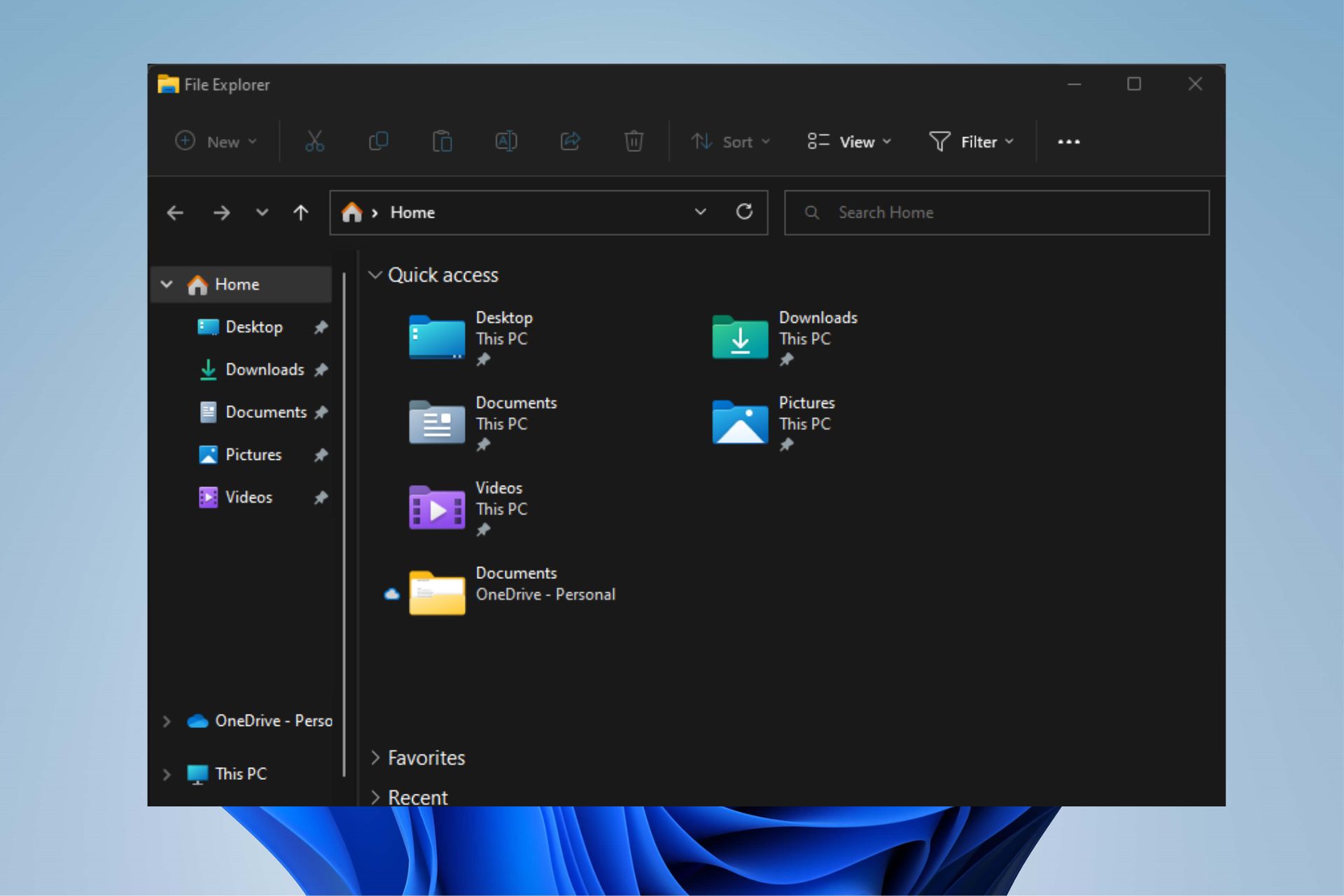Expand OneDrive Personal in sidebar
The height and width of the screenshot is (896, 1344).
click(166, 720)
